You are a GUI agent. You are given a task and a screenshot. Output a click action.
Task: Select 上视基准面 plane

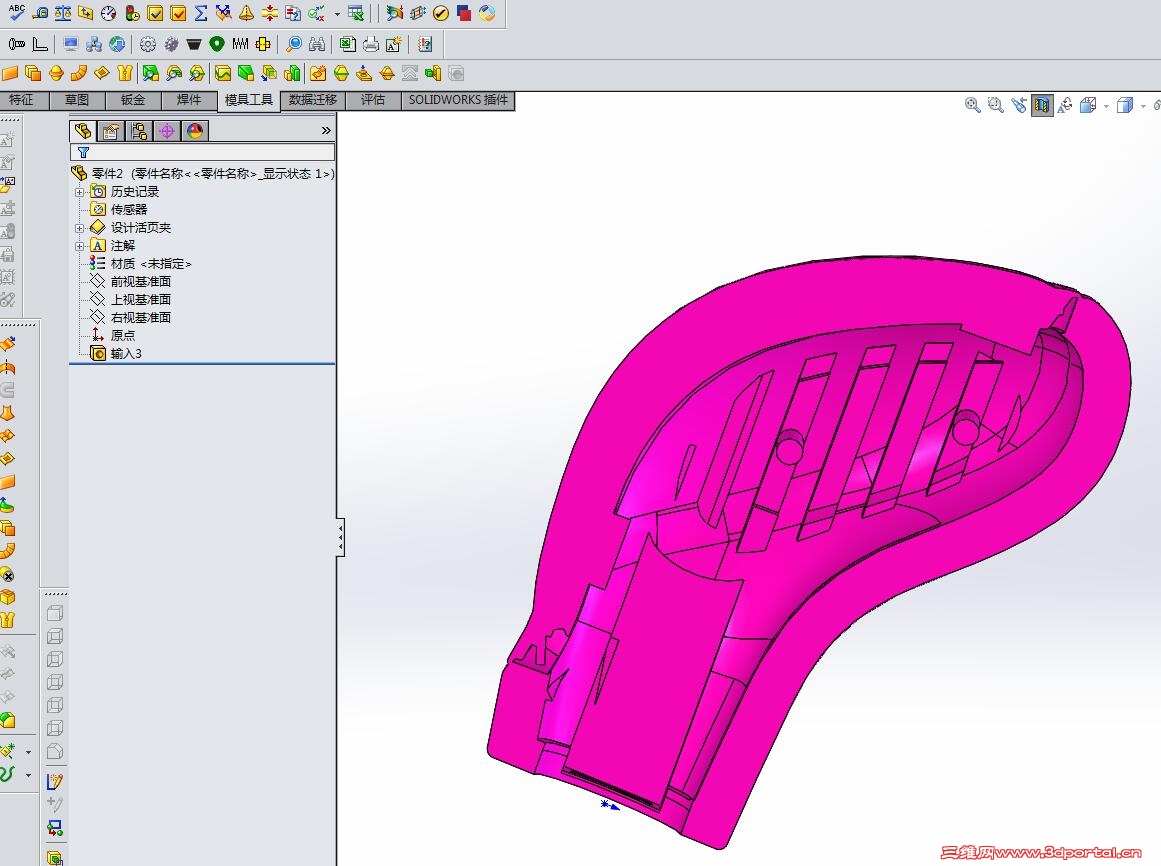click(130, 299)
